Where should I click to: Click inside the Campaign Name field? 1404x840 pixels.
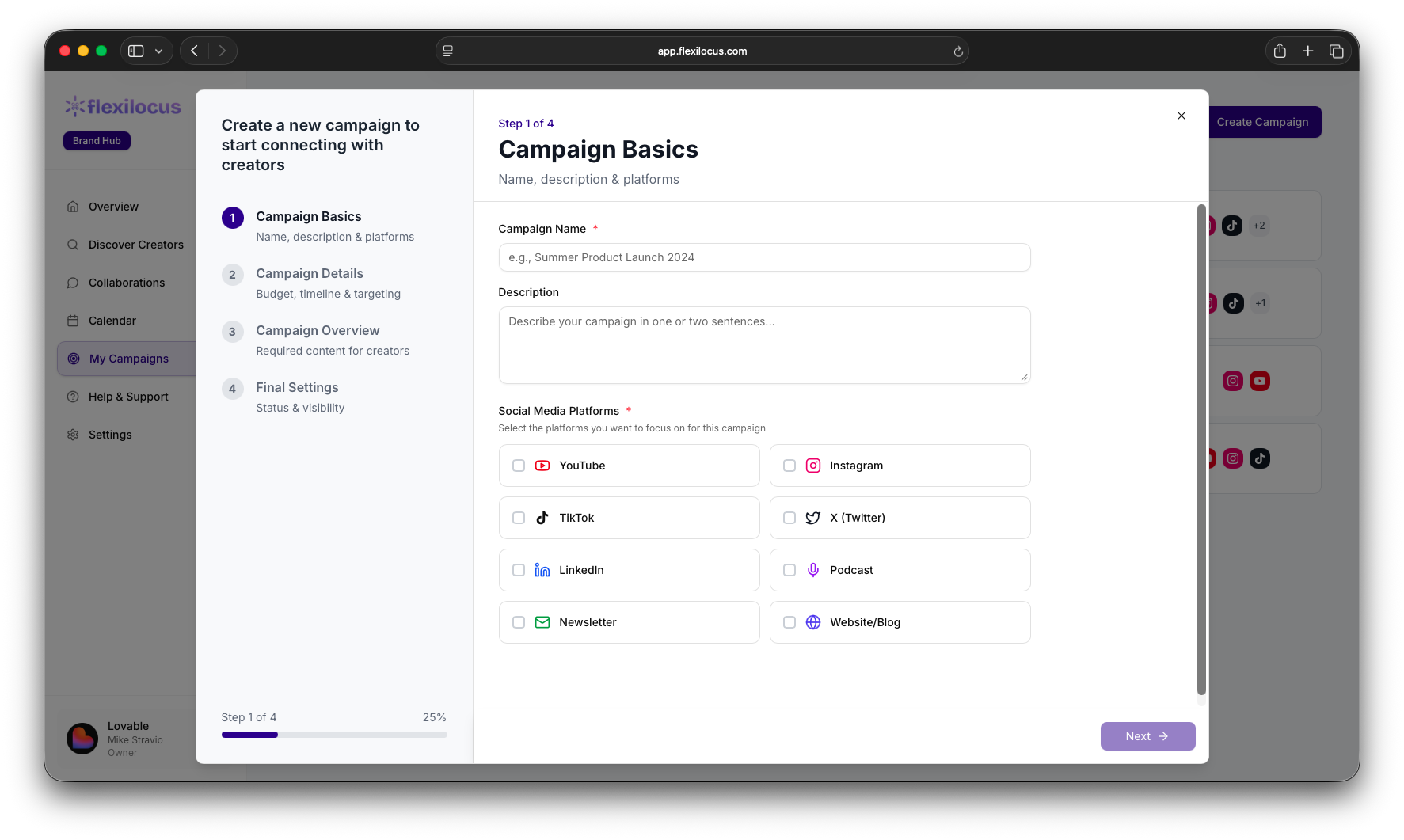763,257
